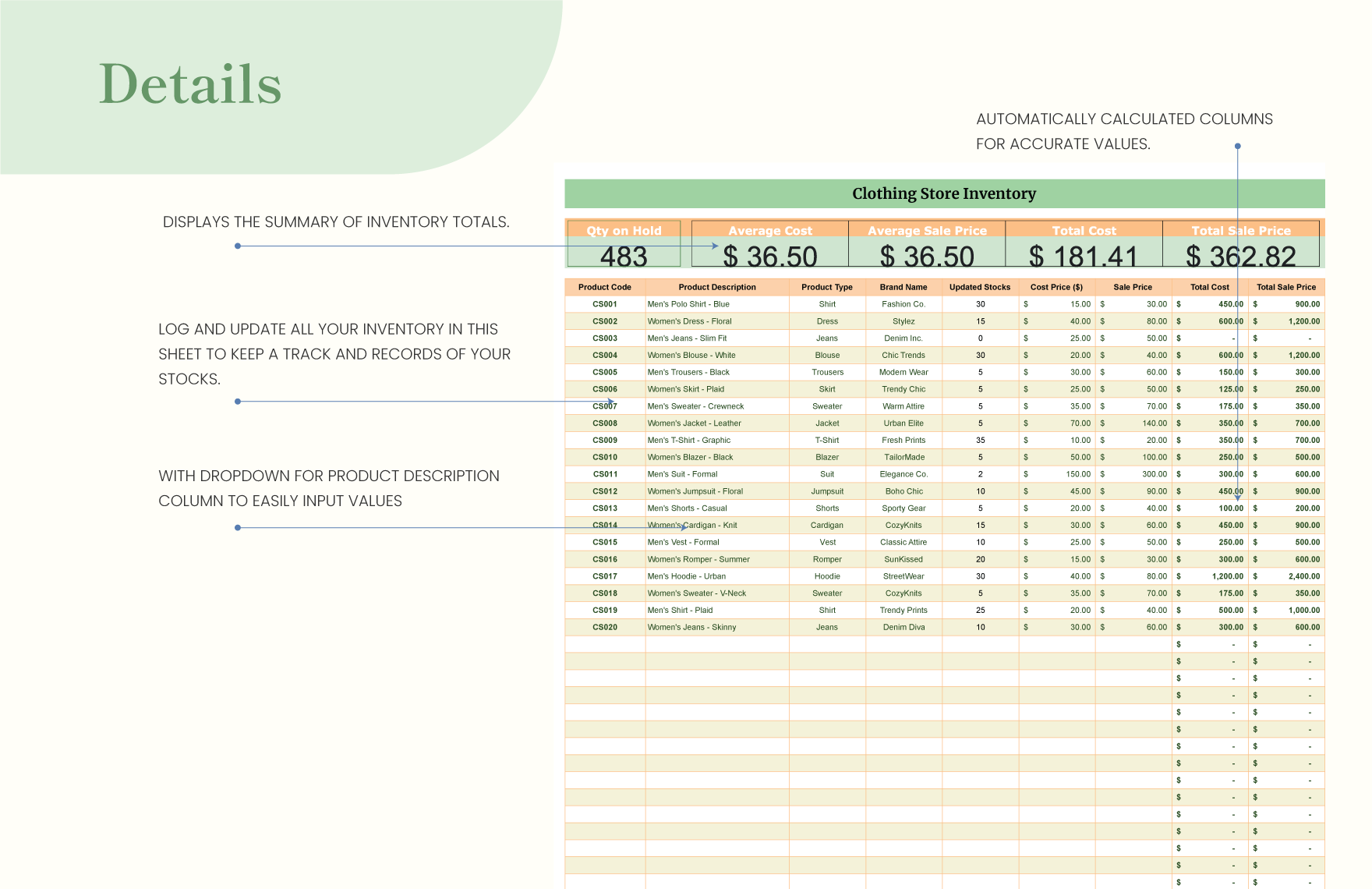Select the Updated Stocks column header
This screenshot has width=1372, height=889.
click(x=980, y=287)
